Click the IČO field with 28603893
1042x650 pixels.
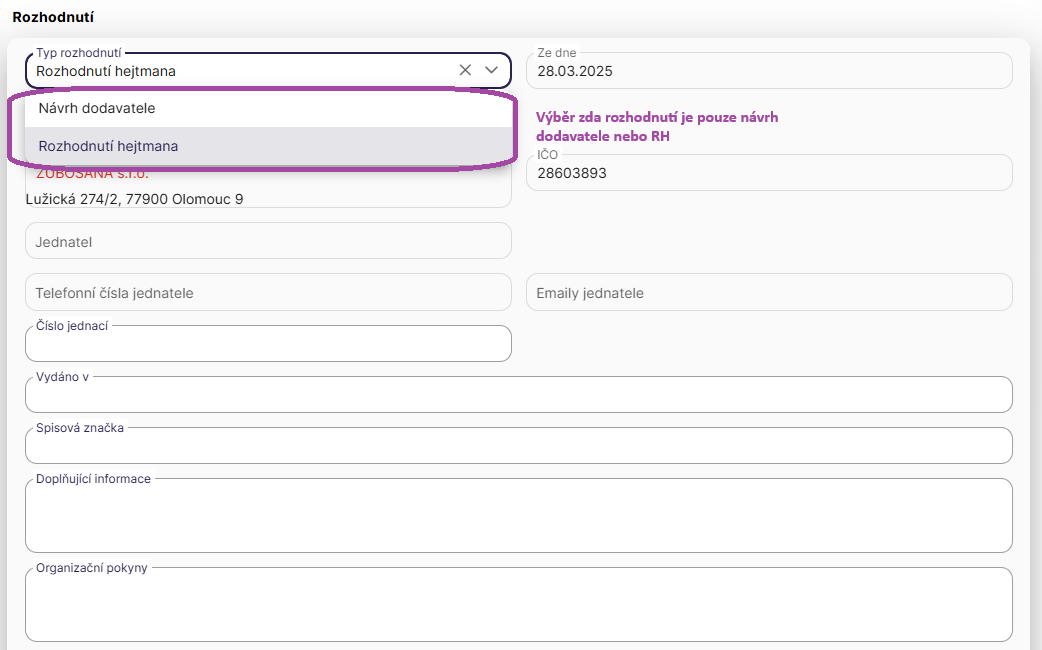coord(768,173)
